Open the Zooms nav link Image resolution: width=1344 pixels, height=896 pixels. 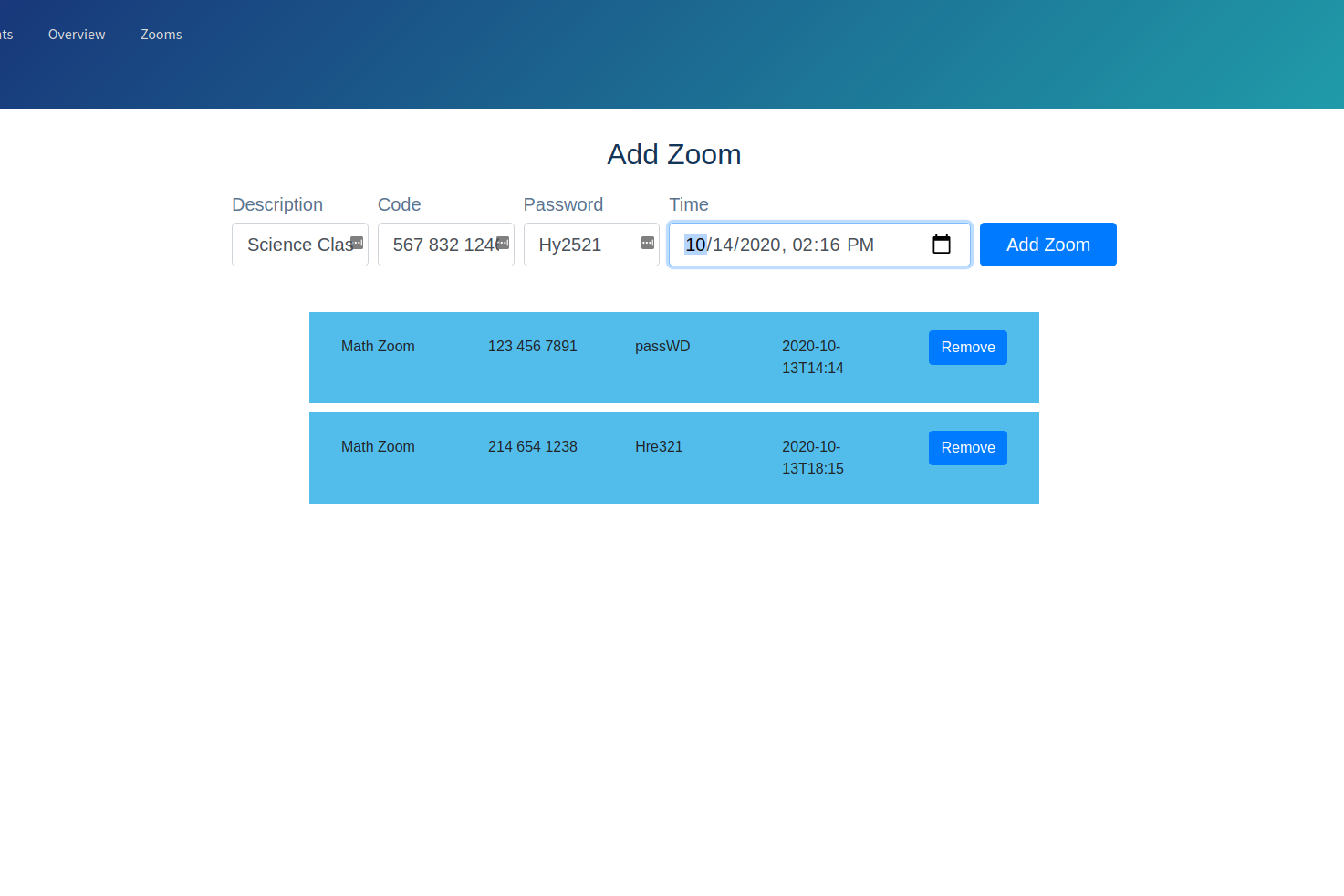point(161,35)
